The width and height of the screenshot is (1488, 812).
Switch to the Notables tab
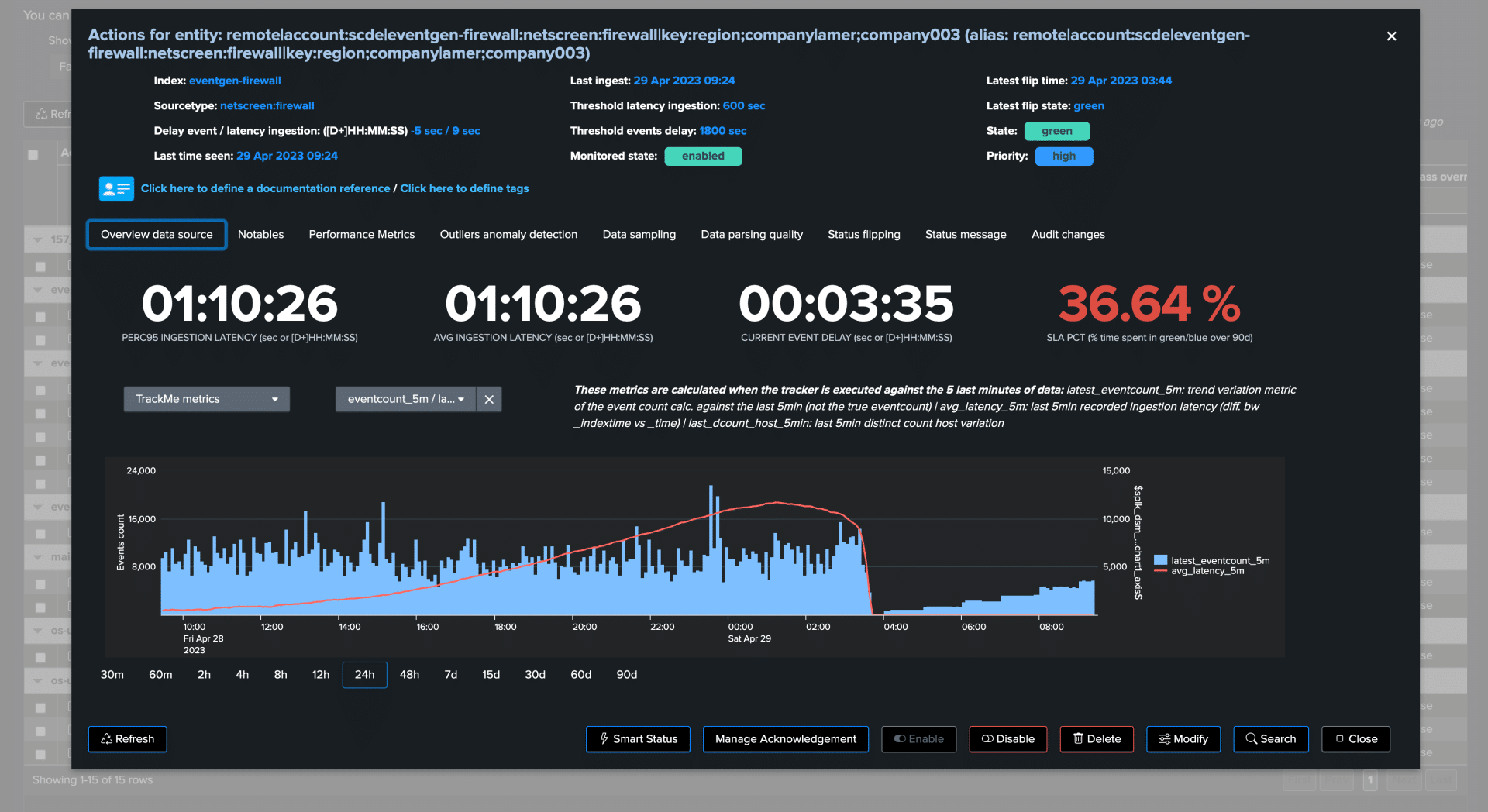click(x=260, y=234)
